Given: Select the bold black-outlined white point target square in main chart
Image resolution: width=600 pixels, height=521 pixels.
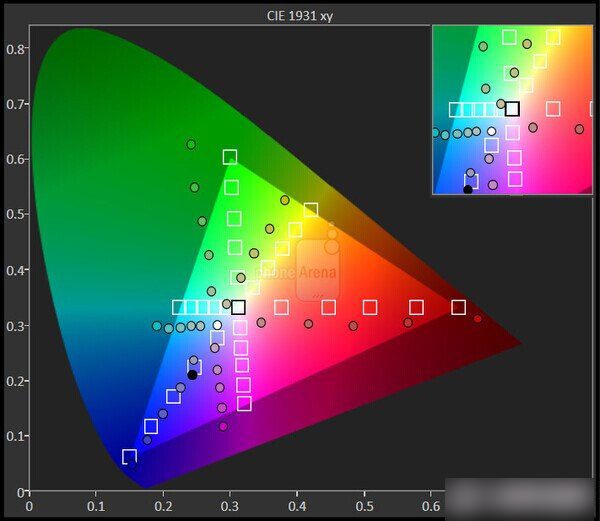Looking at the screenshot, I should 238,307.
